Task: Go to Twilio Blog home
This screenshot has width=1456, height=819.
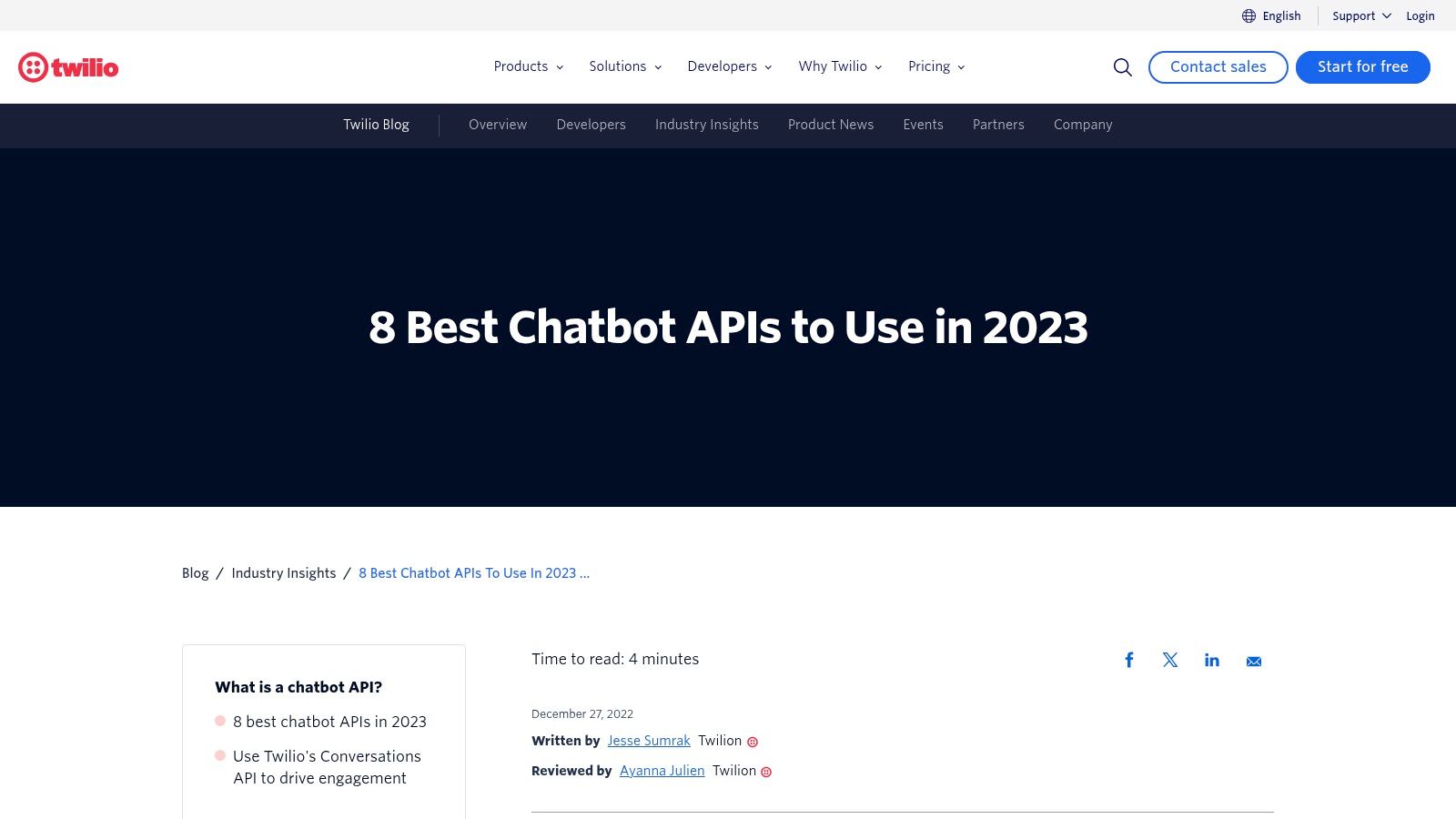Action: [376, 125]
